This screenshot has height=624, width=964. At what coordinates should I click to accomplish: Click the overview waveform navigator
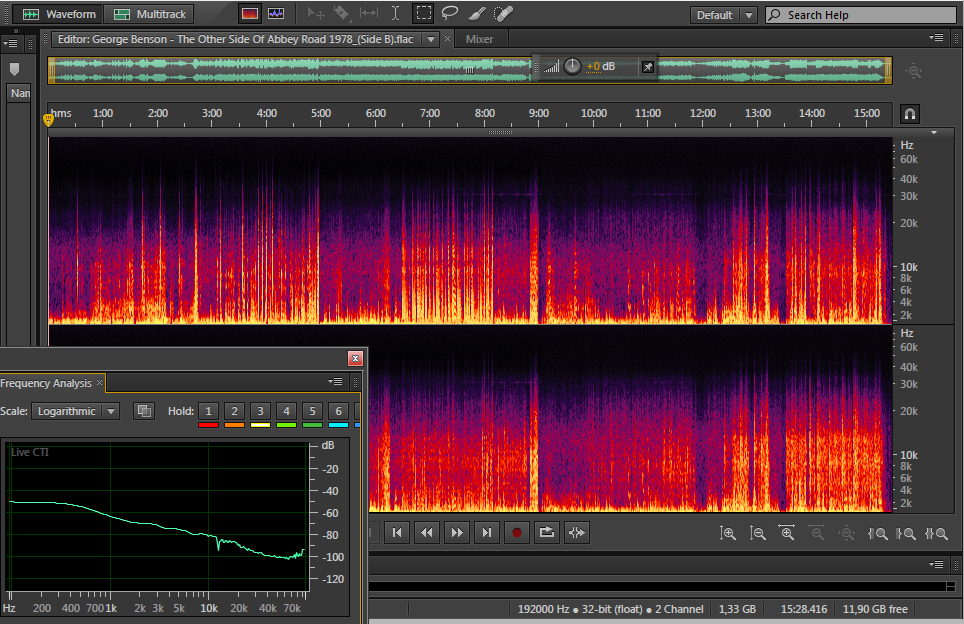tap(470, 71)
